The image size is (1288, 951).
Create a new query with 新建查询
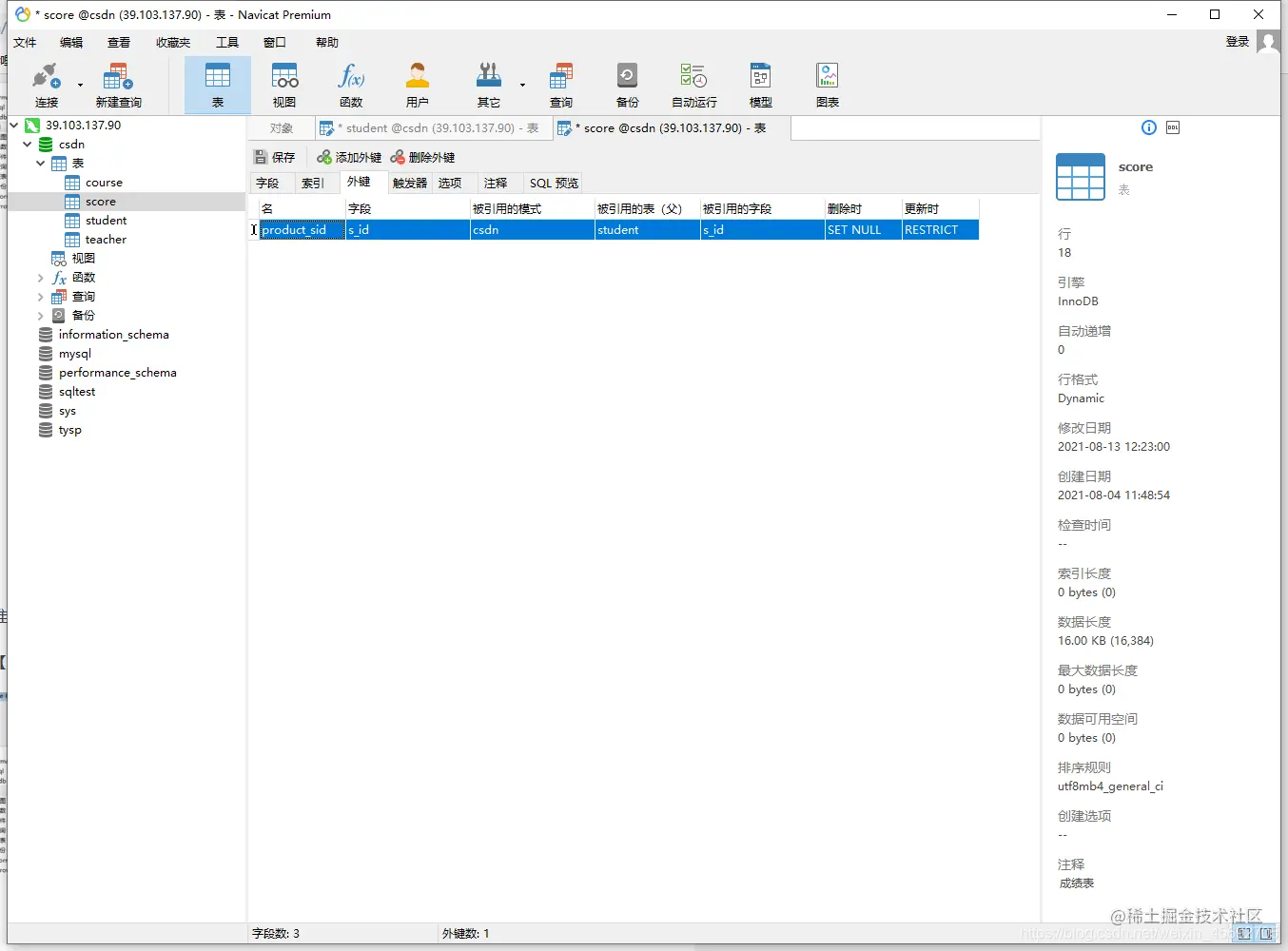[x=118, y=85]
